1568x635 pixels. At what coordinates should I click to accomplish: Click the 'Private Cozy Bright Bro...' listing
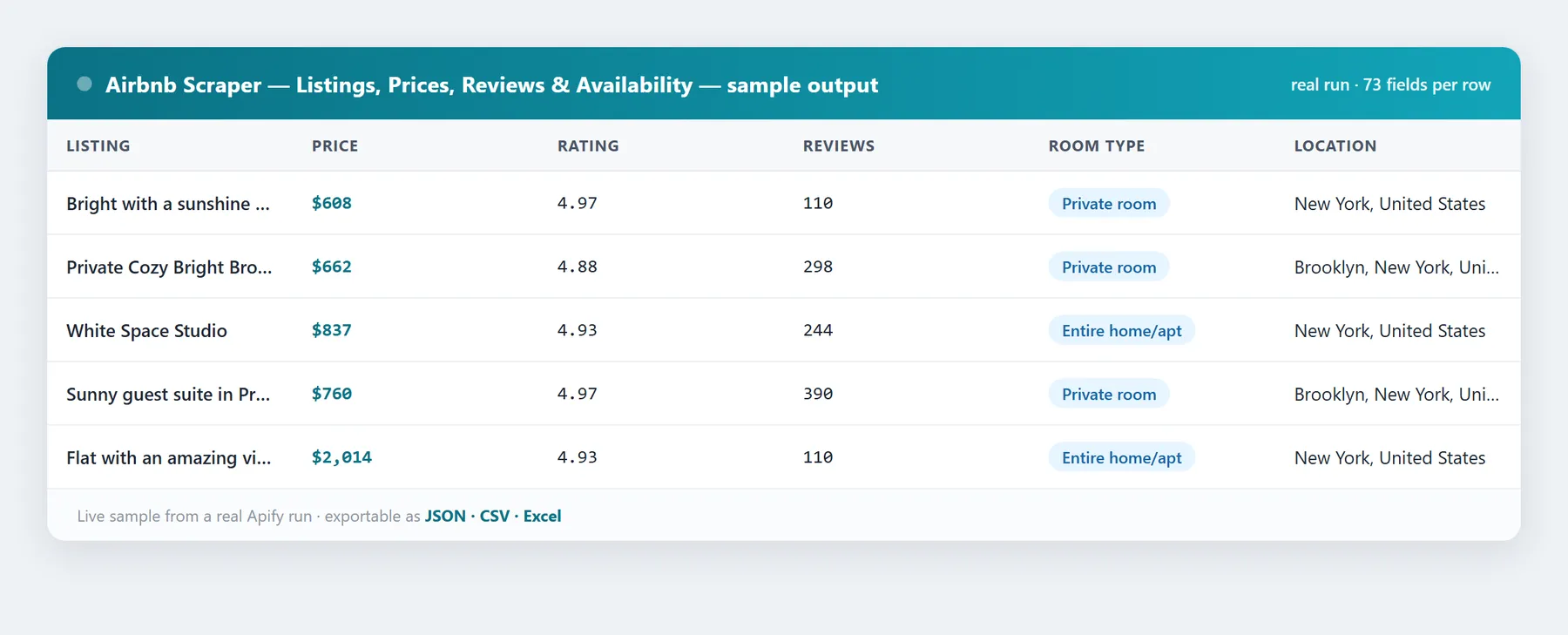click(x=169, y=267)
